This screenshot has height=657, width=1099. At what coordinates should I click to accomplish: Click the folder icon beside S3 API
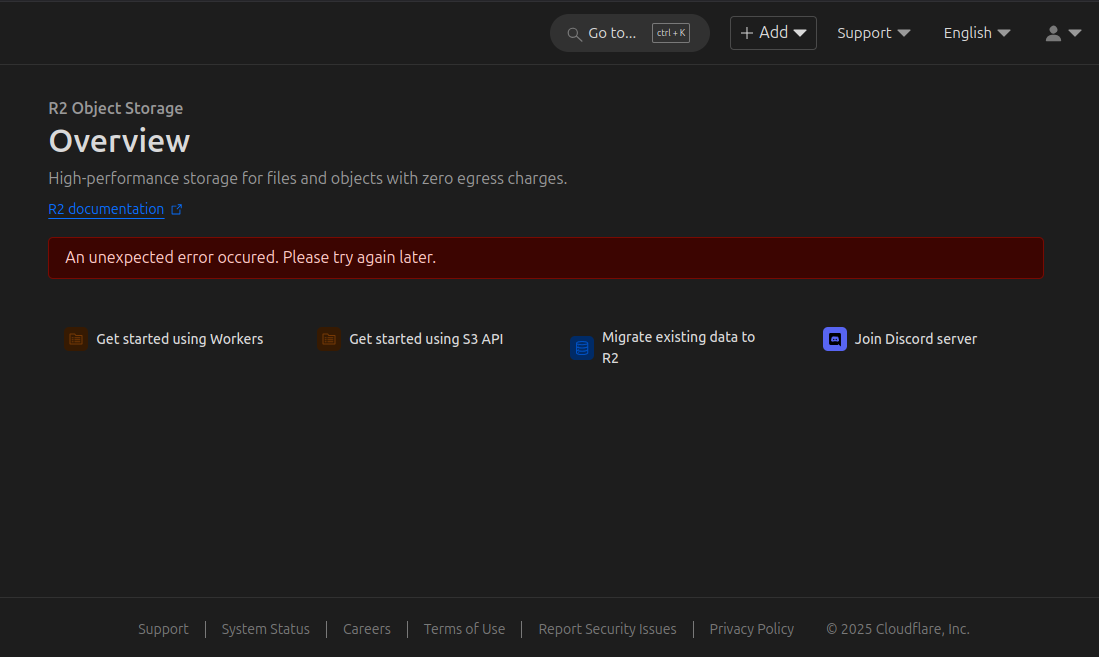click(329, 339)
